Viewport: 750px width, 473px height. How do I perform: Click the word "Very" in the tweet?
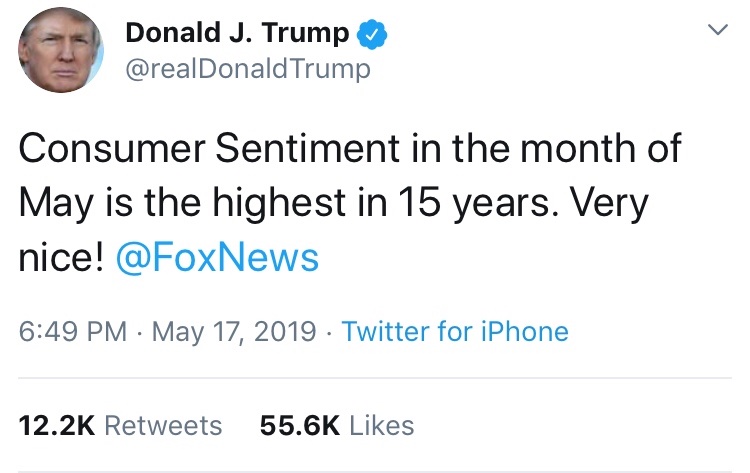(607, 204)
